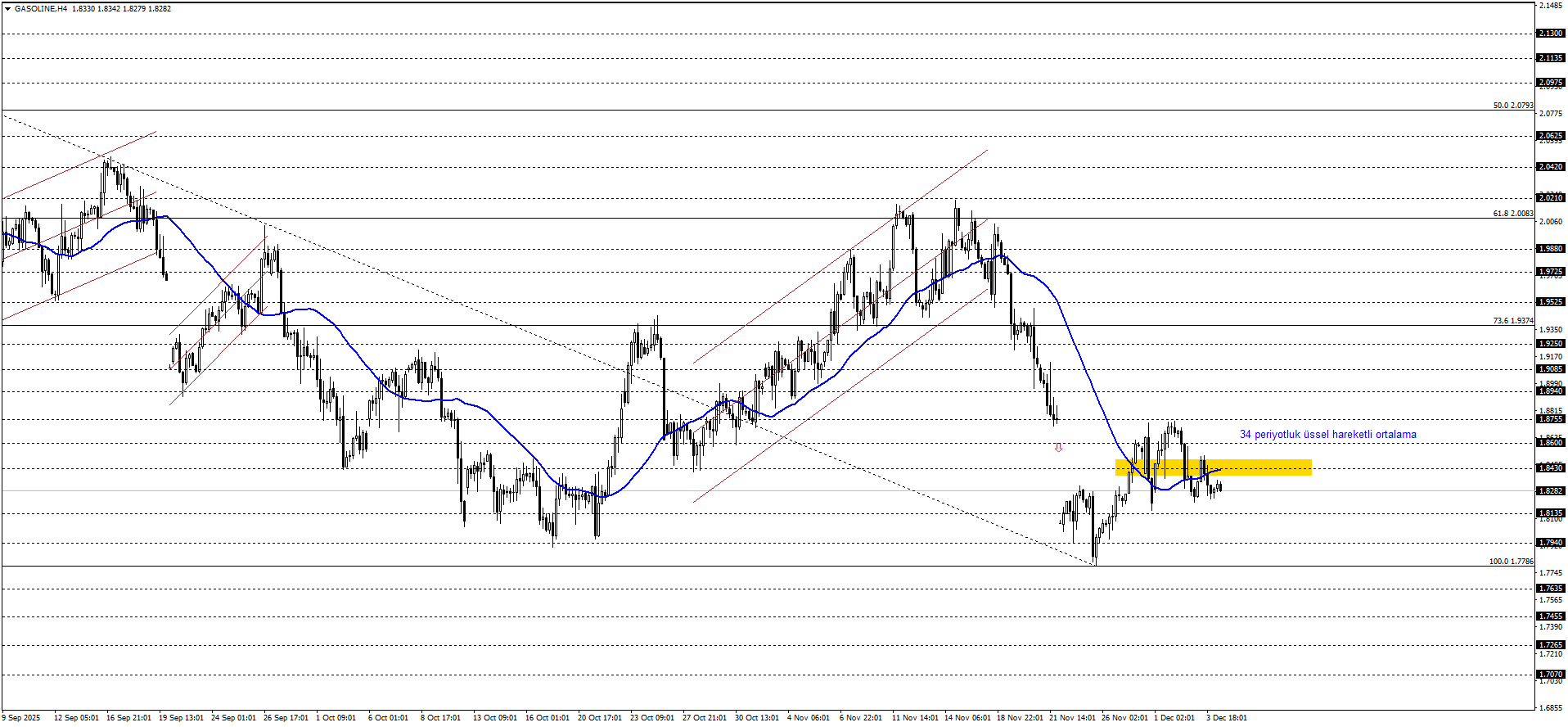
Task: Click the 9 Sep 2025 date label
Action: point(21,718)
